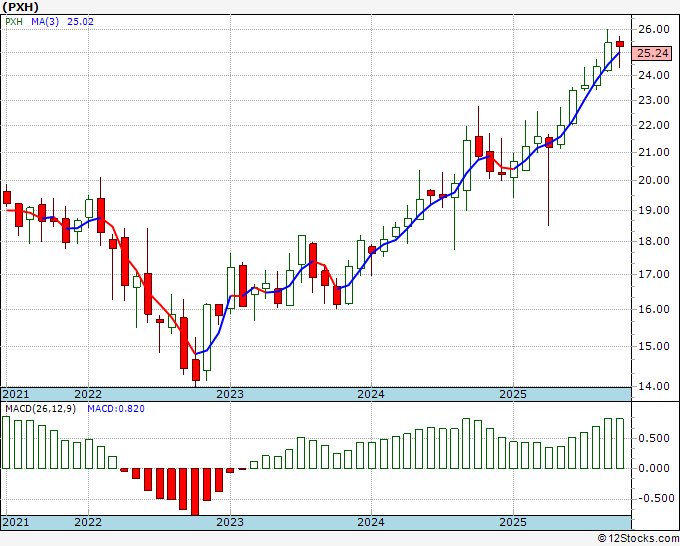Click 2025 on the price chart timeline
Image resolution: width=680 pixels, height=546 pixels.
(513, 394)
